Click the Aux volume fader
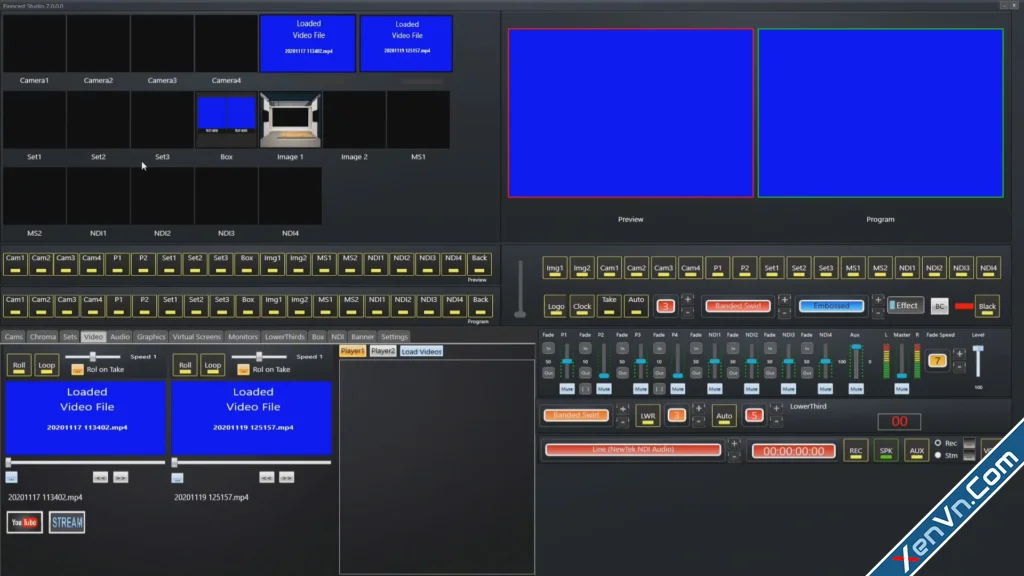1024x576 pixels. pyautogui.click(x=856, y=361)
